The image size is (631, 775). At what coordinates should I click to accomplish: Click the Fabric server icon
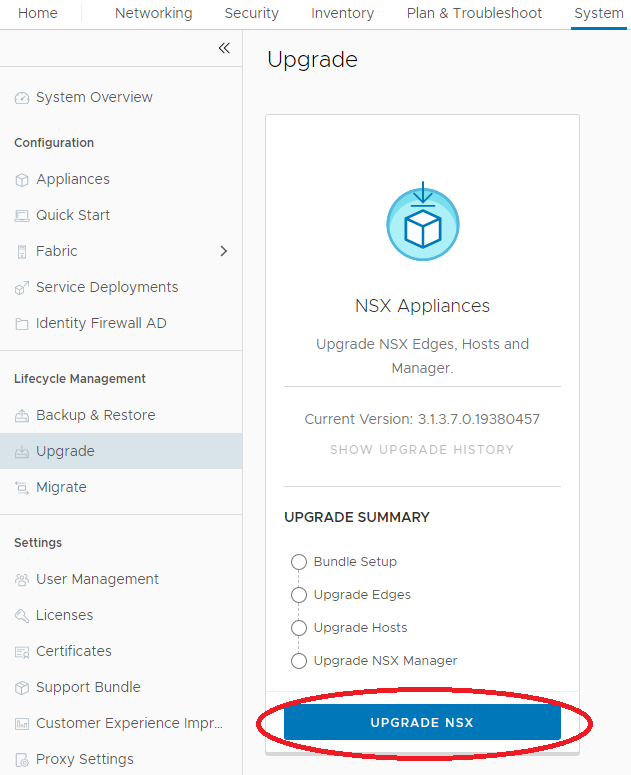(x=22, y=252)
